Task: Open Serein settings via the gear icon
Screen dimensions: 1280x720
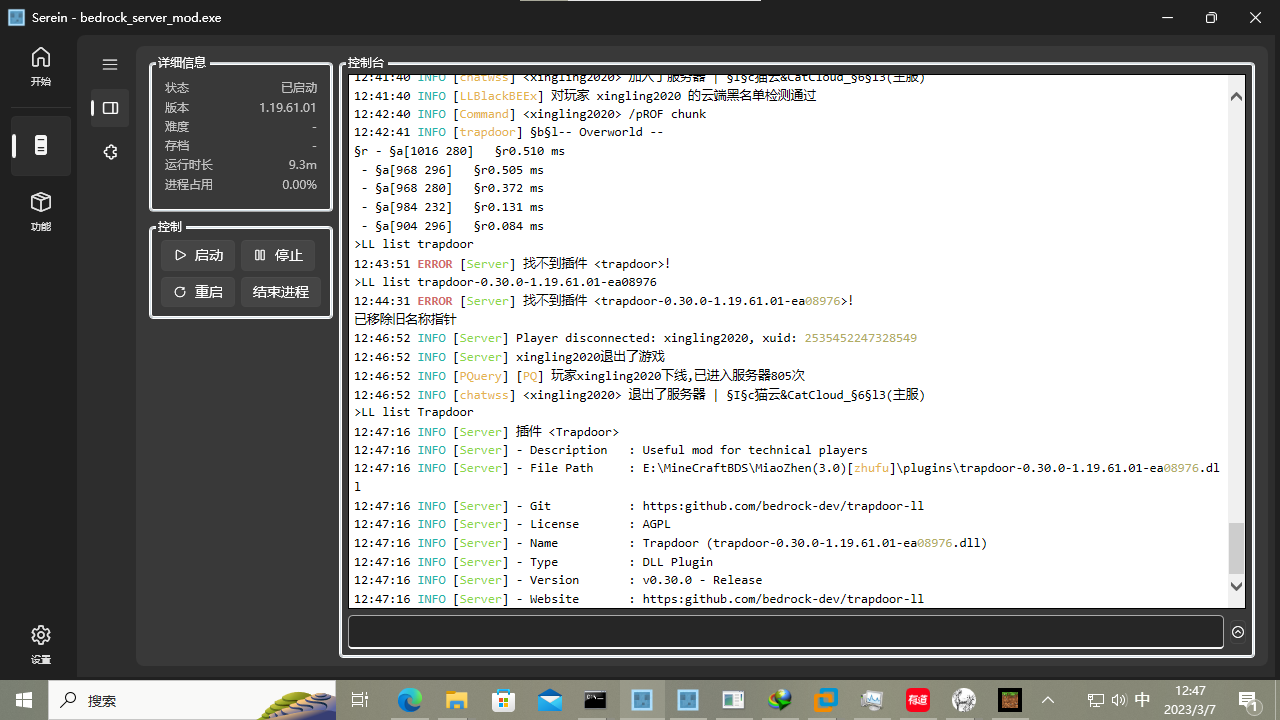Action: coord(40,634)
